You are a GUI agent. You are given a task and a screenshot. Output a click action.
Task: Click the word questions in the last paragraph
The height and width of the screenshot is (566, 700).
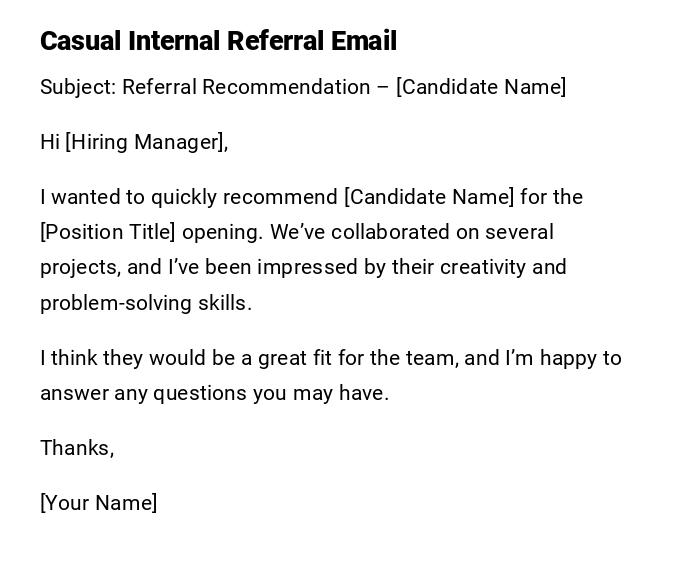(x=199, y=393)
